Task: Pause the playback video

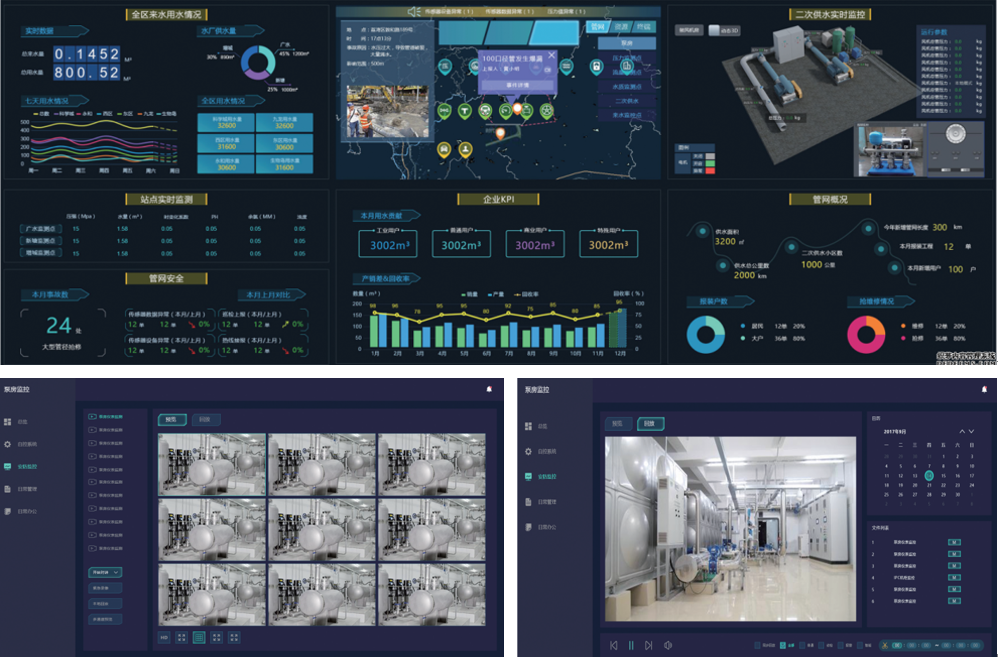Action: [x=631, y=646]
